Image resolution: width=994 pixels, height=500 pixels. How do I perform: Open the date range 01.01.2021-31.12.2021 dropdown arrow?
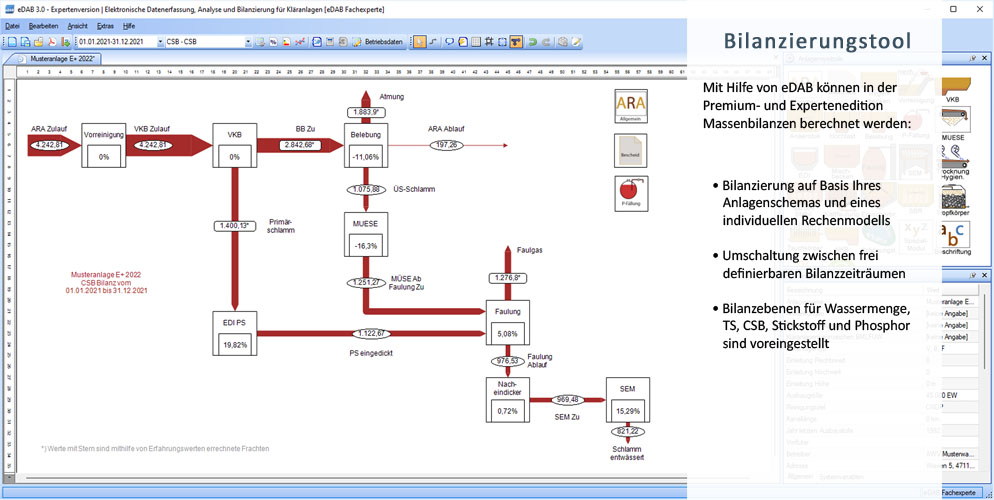pos(160,42)
